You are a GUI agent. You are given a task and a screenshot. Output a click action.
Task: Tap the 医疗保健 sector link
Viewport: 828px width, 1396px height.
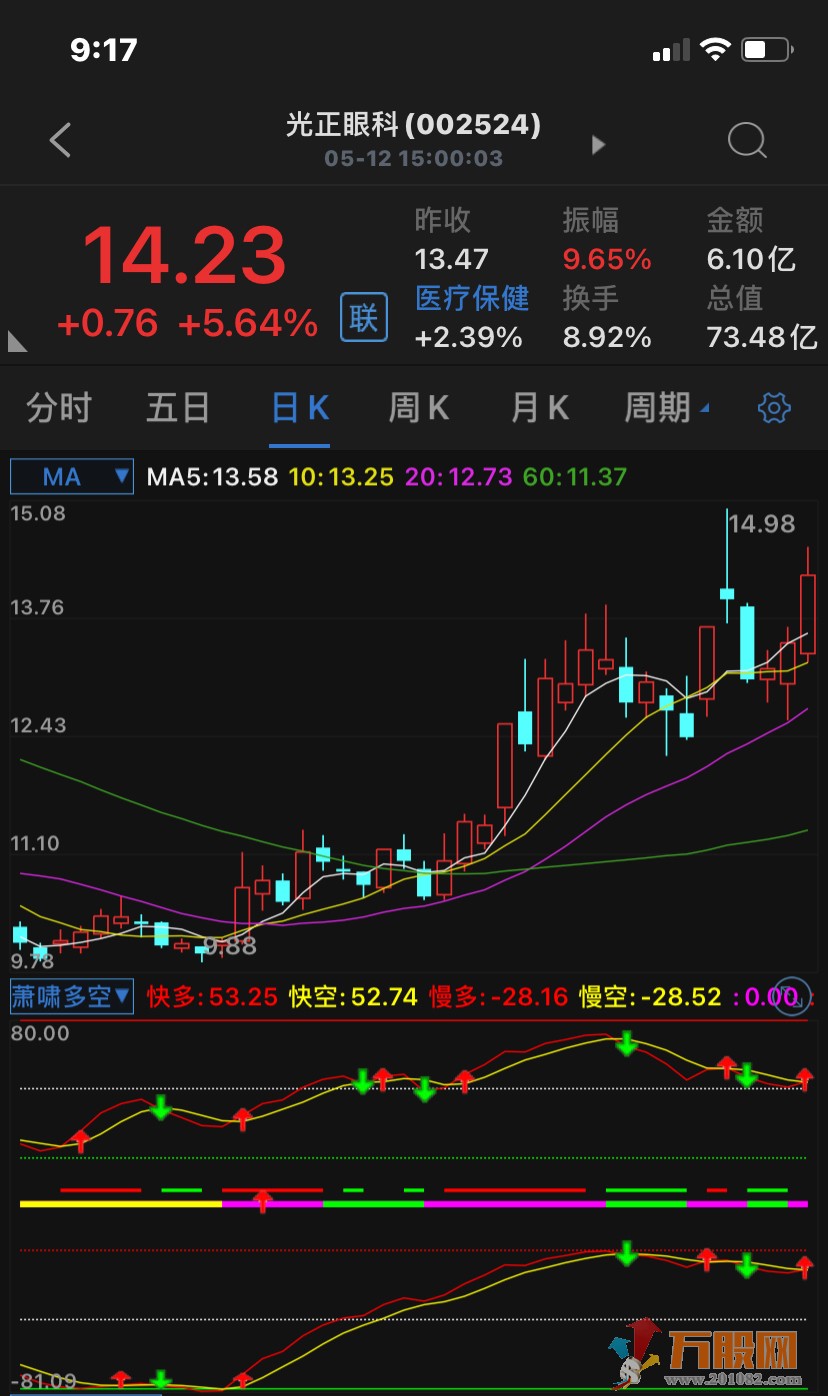coord(472,298)
